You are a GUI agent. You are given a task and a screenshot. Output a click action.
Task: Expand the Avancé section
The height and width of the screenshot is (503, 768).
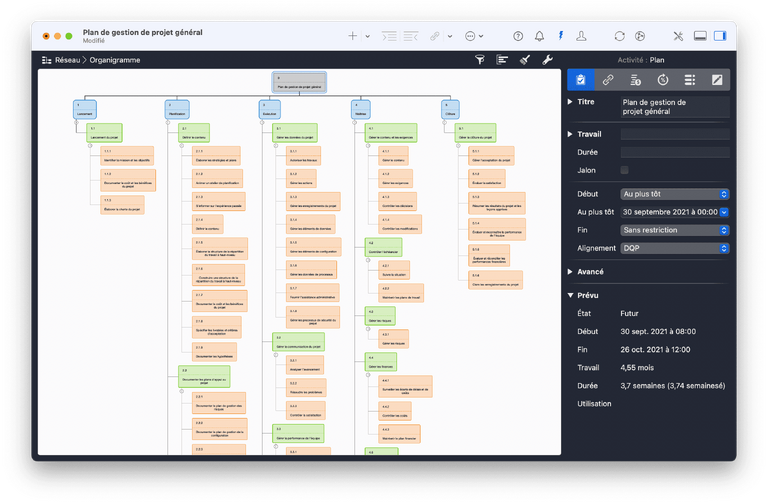coord(571,271)
